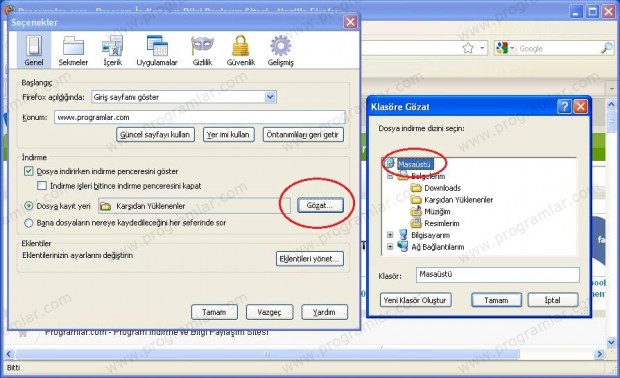Click the search magnifier icon
This screenshot has height=378, width=620.
coord(607,48)
